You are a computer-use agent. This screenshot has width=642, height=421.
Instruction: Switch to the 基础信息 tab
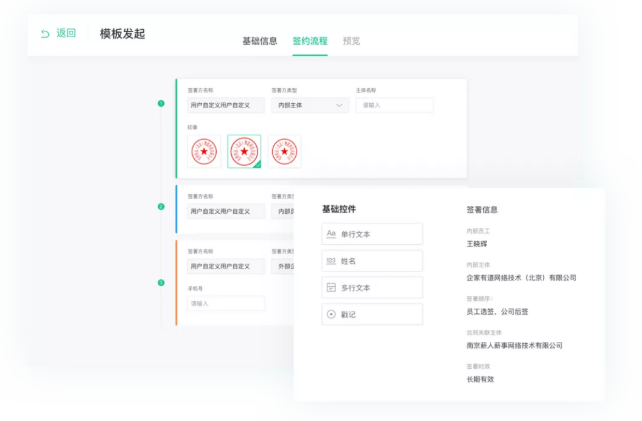click(260, 41)
